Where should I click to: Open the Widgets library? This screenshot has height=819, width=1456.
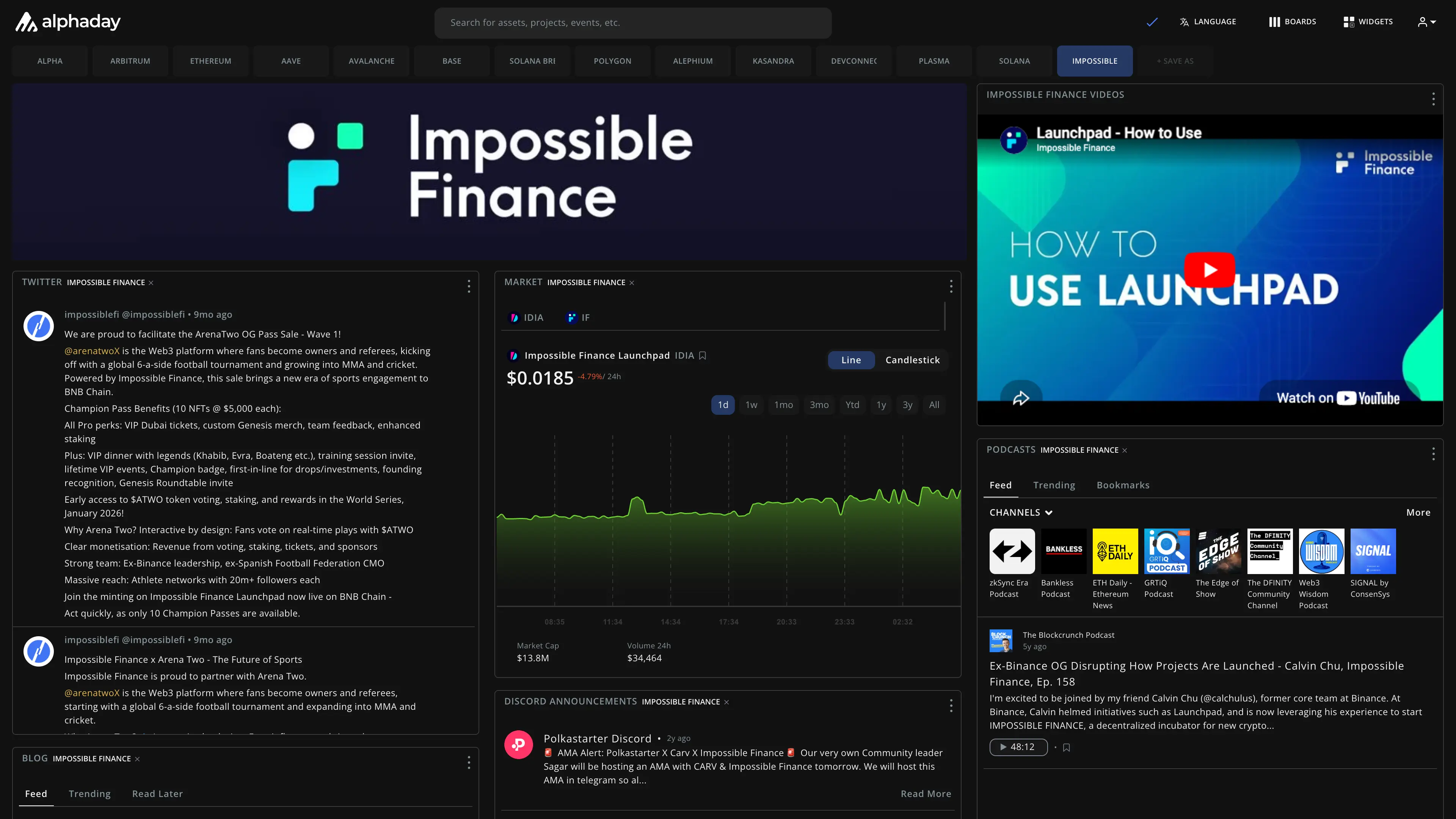click(1368, 22)
